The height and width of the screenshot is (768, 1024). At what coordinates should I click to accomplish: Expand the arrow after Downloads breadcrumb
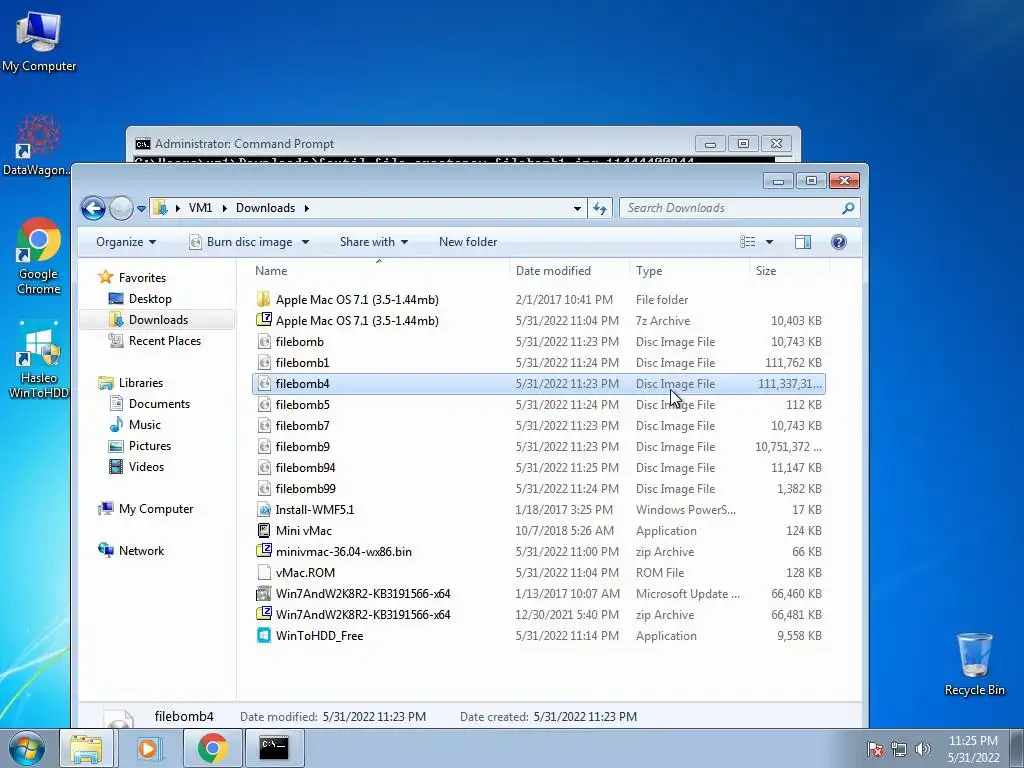pos(306,208)
